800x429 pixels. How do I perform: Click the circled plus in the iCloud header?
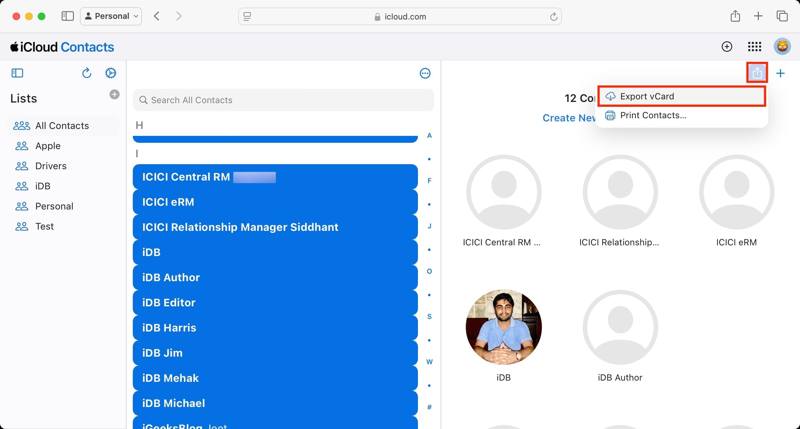[727, 47]
